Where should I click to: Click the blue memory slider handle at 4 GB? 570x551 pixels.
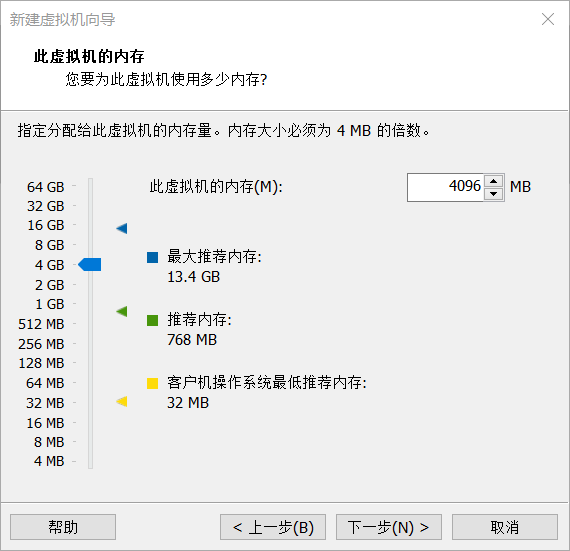89,264
